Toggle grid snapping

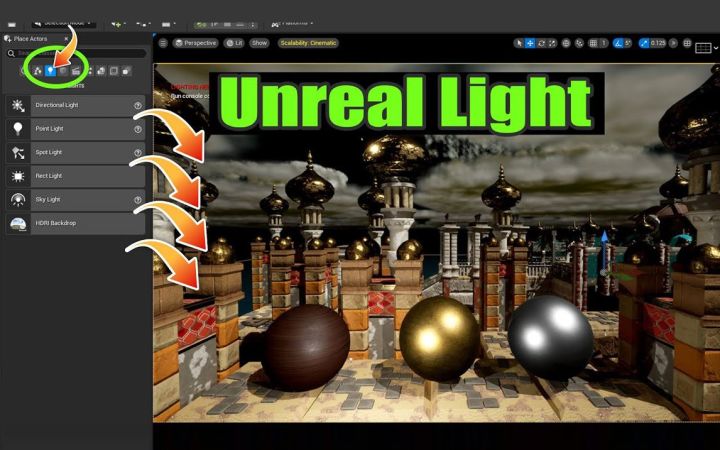pyautogui.click(x=593, y=43)
